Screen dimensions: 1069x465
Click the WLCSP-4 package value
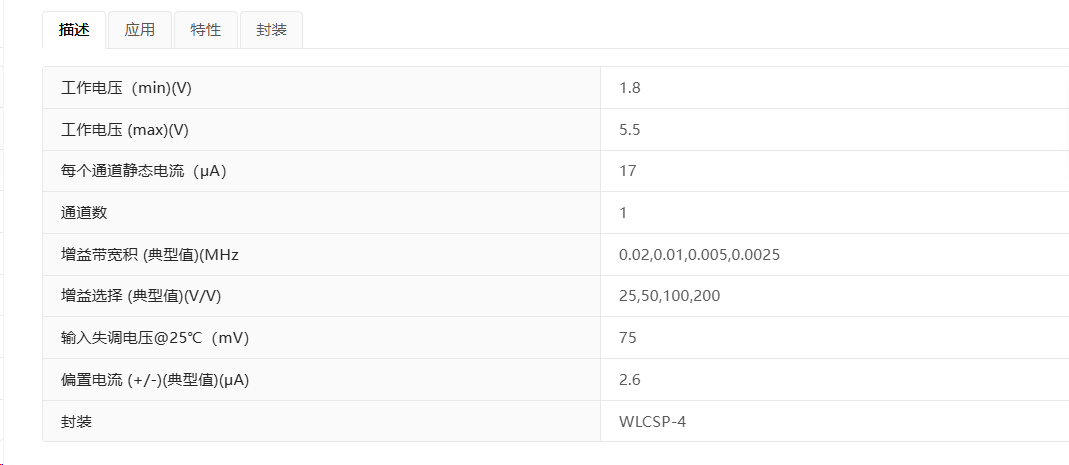[652, 421]
